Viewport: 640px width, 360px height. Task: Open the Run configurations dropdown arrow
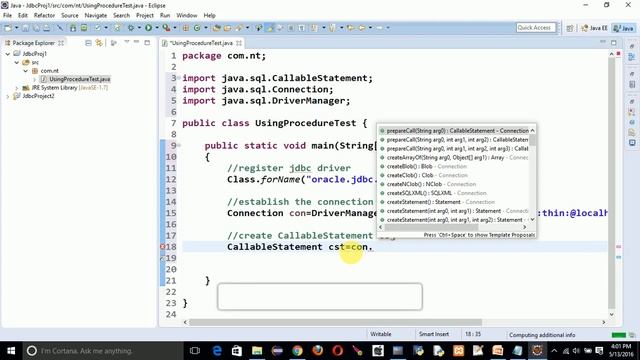157,28
